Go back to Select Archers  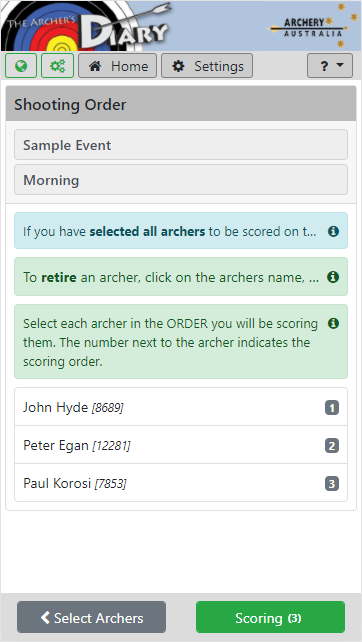point(91,617)
